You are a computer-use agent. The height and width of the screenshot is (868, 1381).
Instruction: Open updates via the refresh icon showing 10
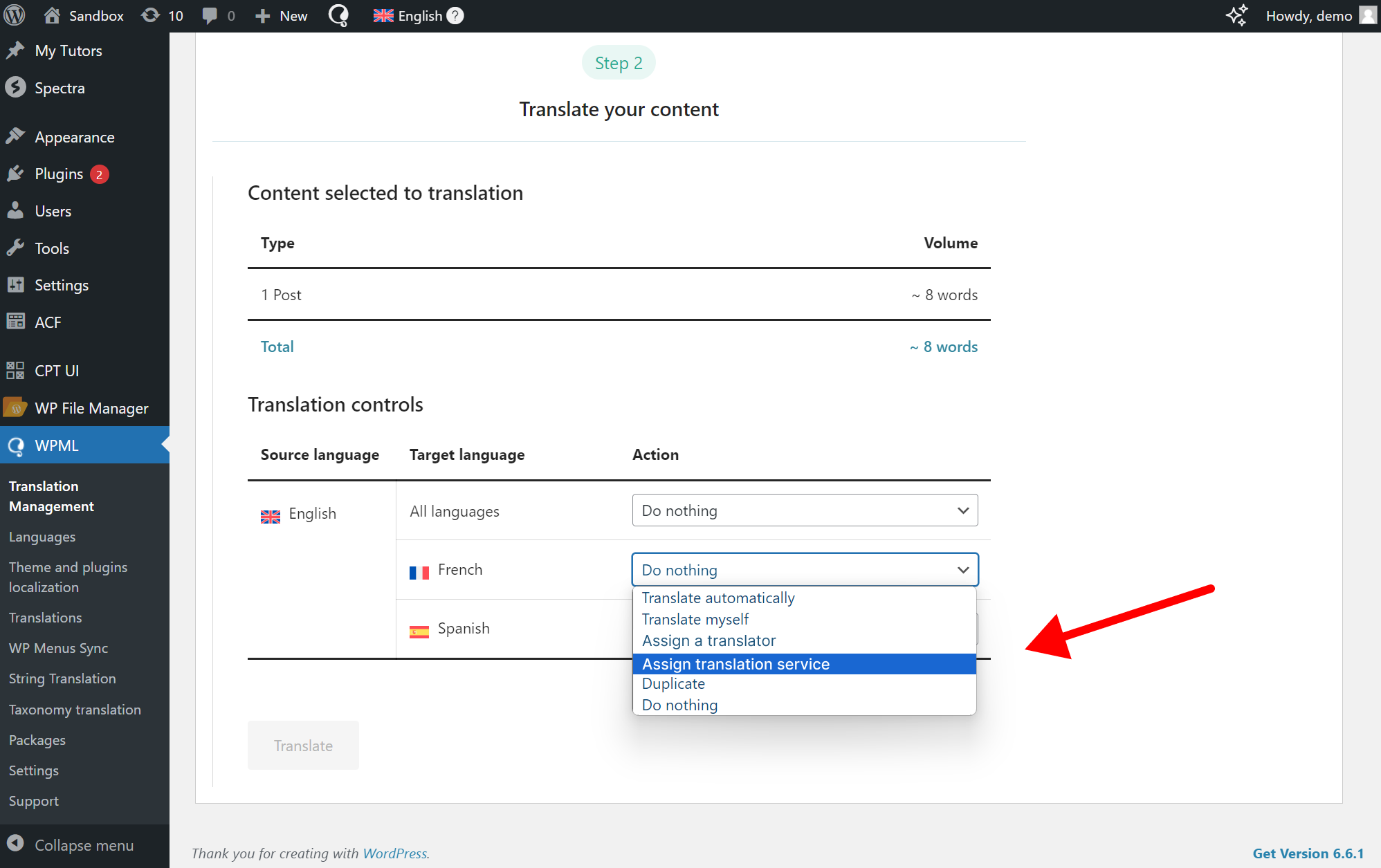(151, 15)
